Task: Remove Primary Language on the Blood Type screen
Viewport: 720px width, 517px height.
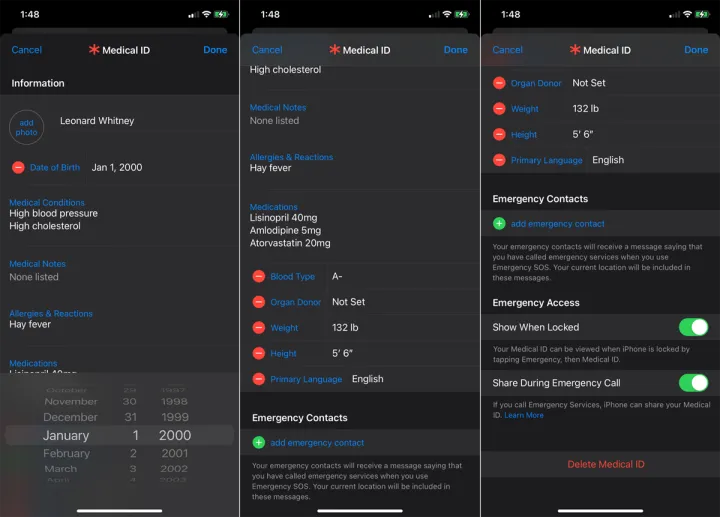Action: [259, 379]
